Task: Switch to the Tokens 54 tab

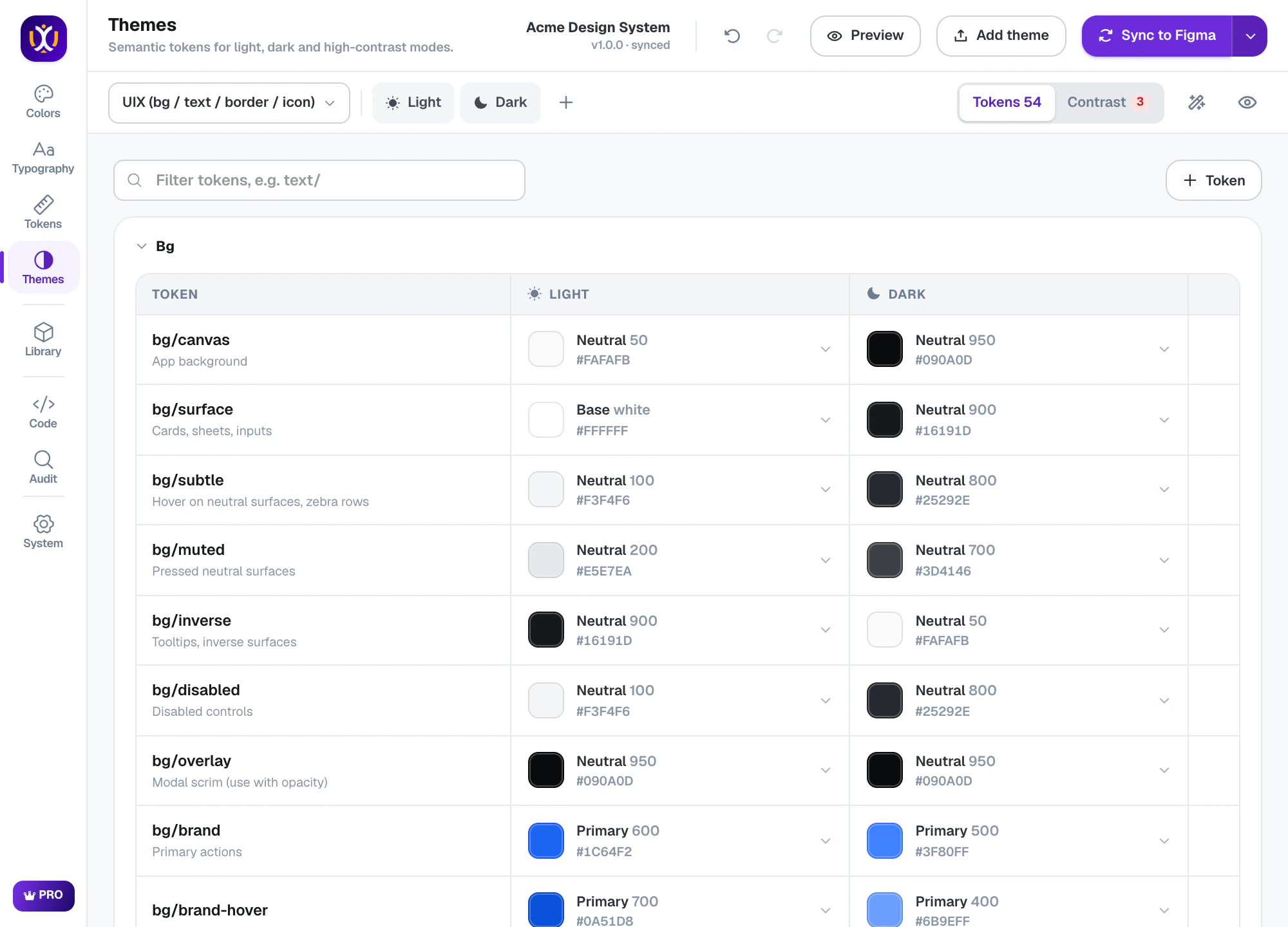Action: coord(1007,102)
